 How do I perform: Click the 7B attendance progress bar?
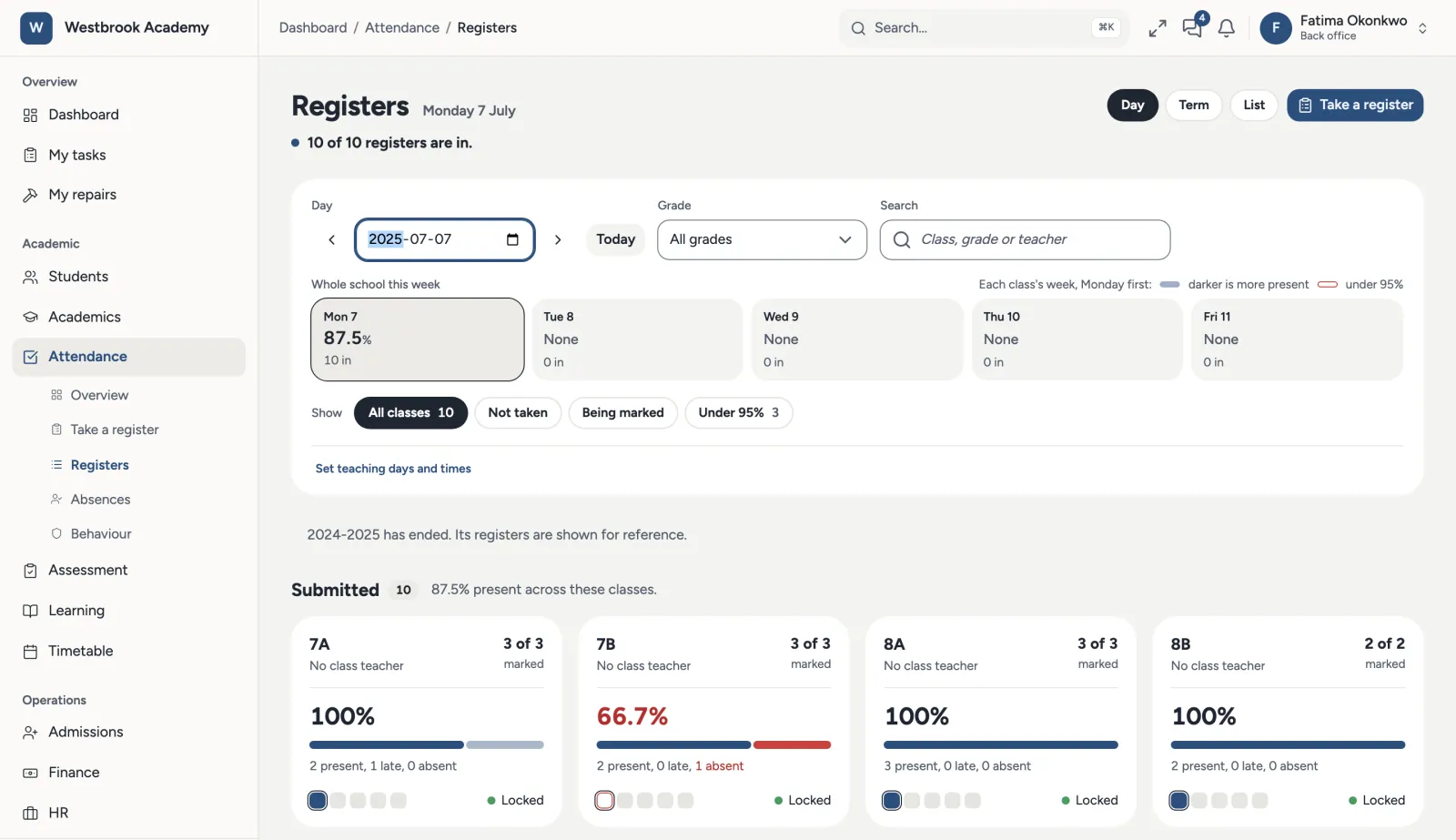point(713,745)
